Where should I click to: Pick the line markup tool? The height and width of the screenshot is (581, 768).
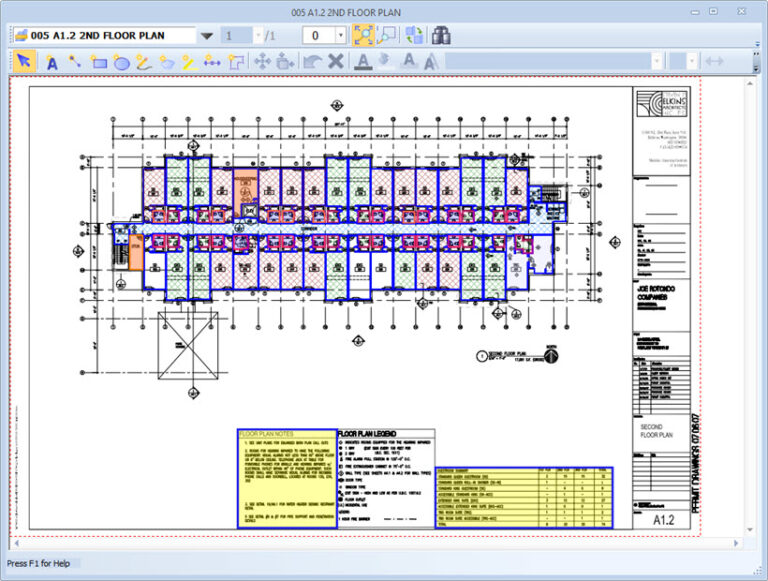[74, 62]
